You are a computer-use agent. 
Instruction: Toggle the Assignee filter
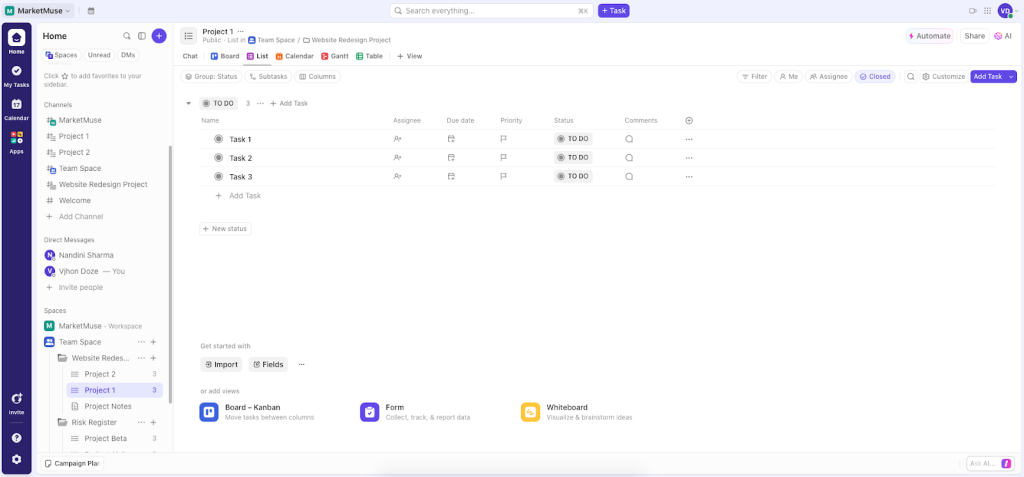click(x=828, y=76)
